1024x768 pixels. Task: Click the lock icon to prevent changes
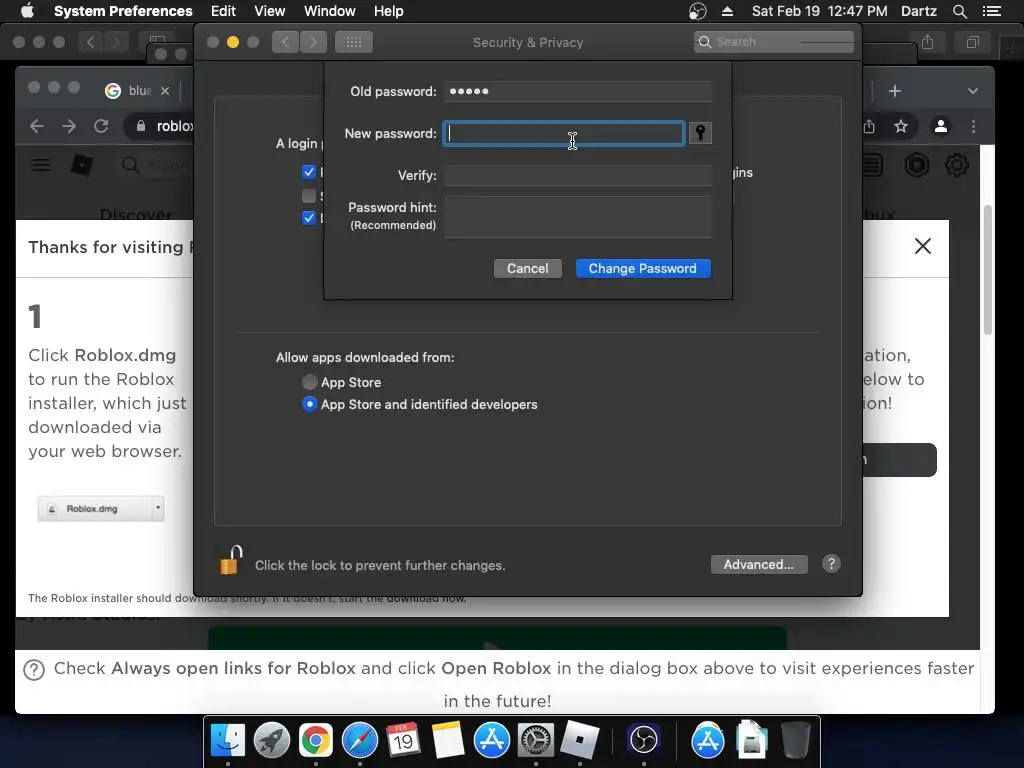[x=231, y=560]
